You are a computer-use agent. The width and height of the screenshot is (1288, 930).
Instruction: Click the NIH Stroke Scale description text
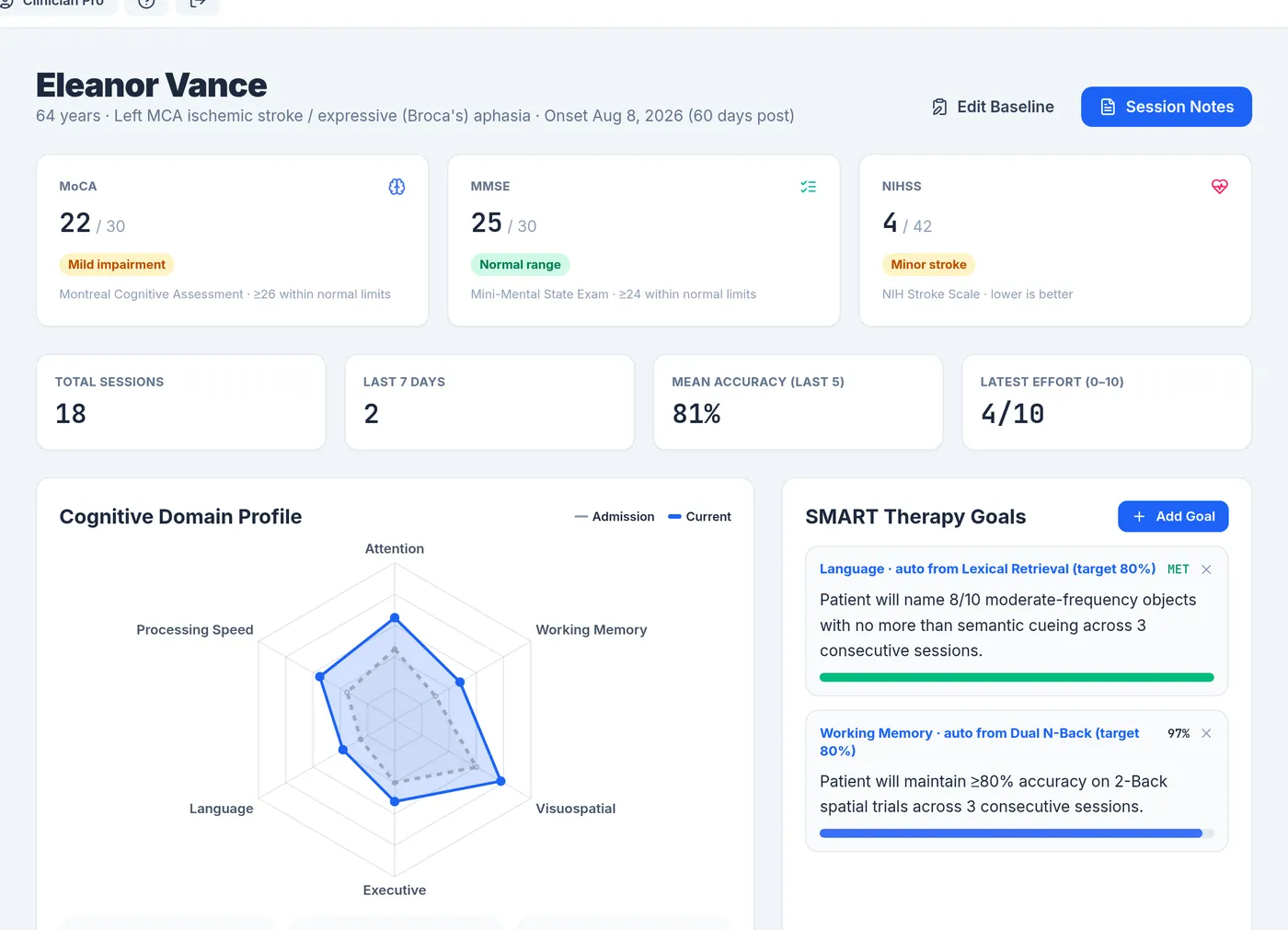pos(978,294)
